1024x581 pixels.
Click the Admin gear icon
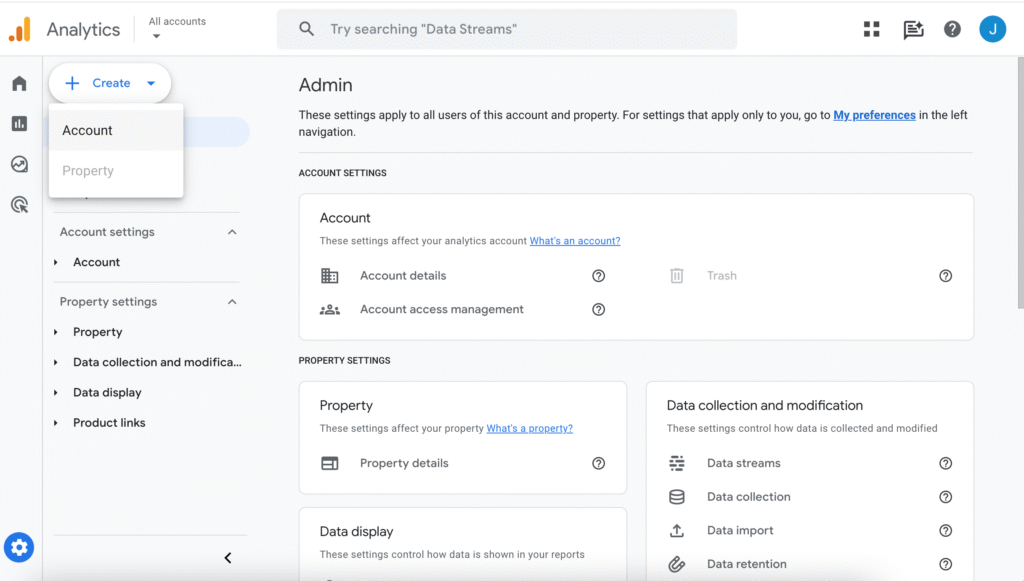pyautogui.click(x=19, y=547)
